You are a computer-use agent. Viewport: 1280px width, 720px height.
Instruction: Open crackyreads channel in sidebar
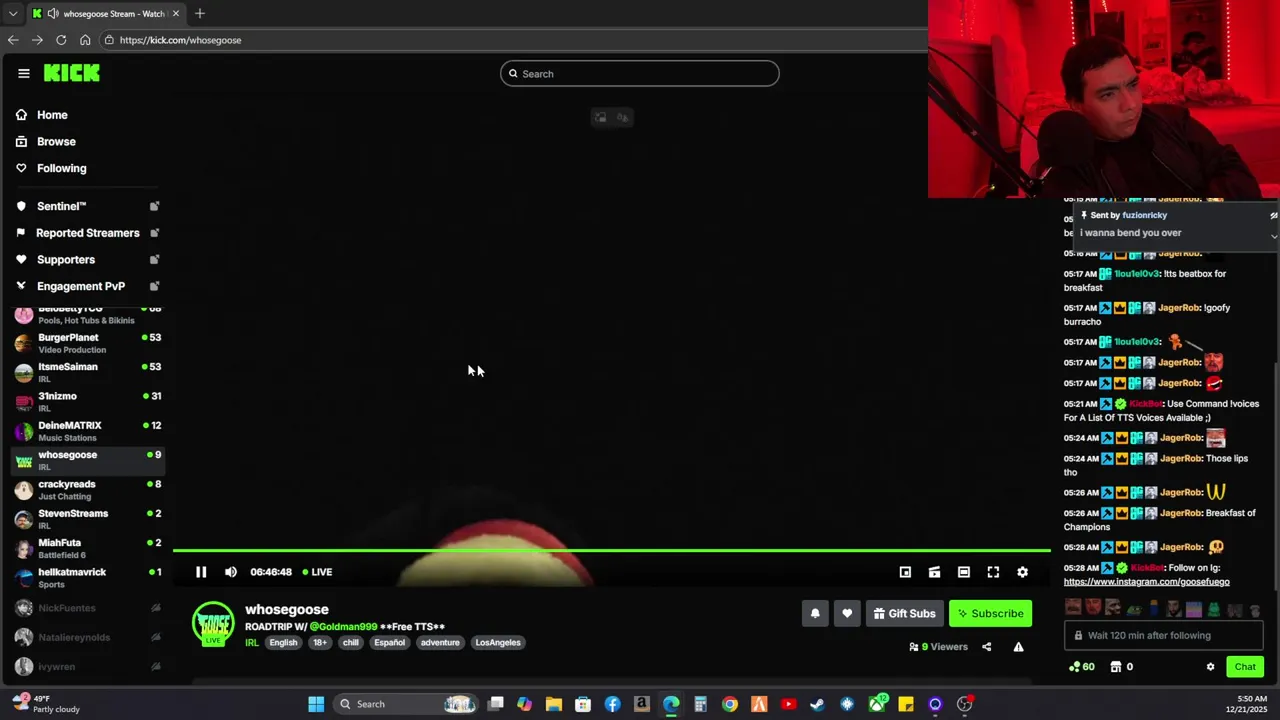(88, 490)
